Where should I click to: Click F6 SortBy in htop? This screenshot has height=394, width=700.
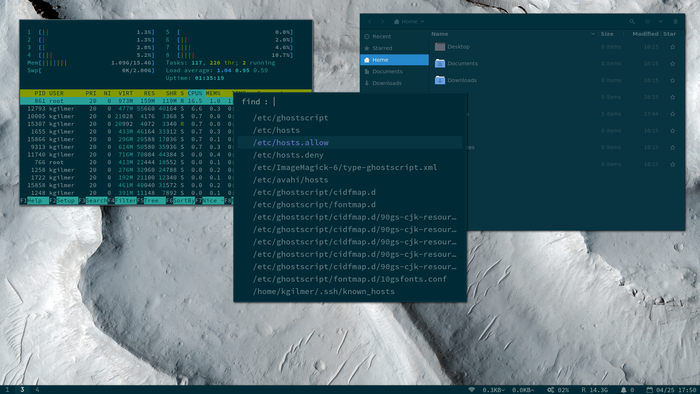tap(180, 201)
